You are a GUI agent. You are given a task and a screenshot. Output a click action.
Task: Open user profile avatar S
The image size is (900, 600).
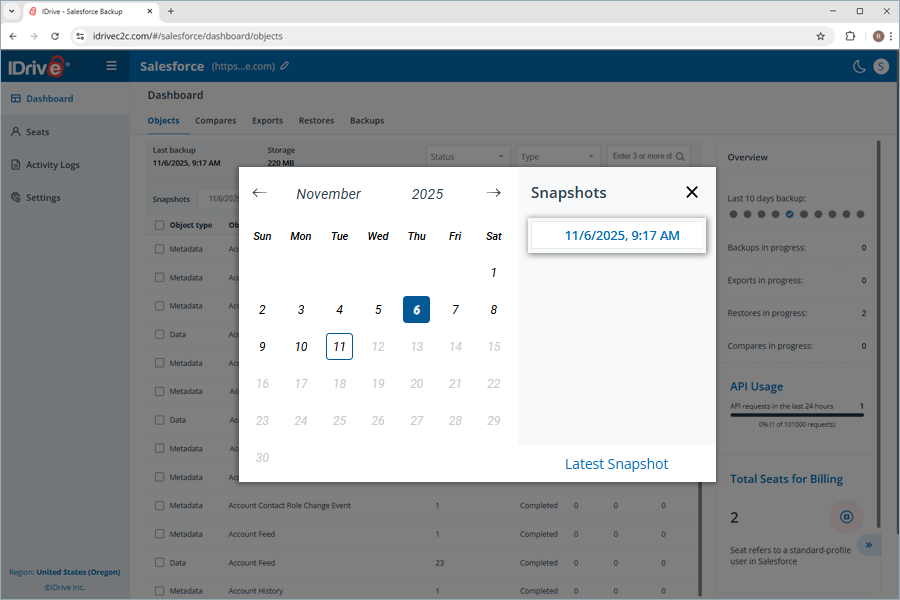click(880, 67)
